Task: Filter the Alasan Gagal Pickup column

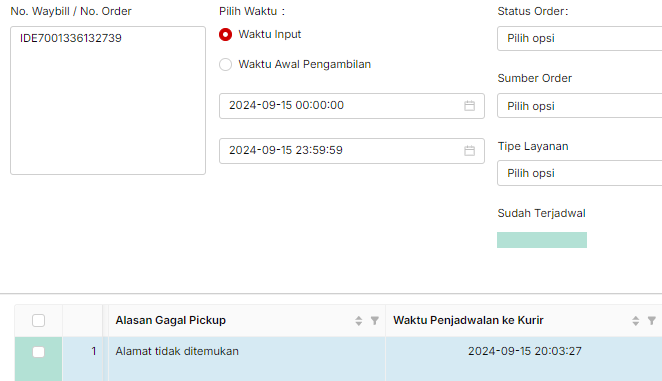Action: (x=374, y=321)
